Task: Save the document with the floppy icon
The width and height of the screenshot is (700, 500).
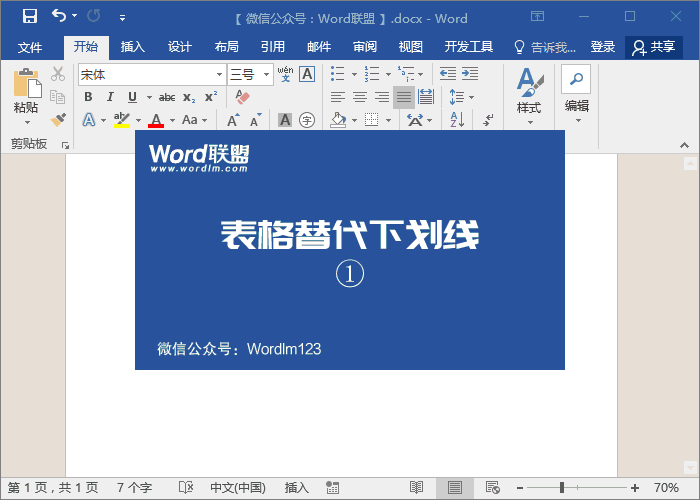Action: (x=30, y=17)
